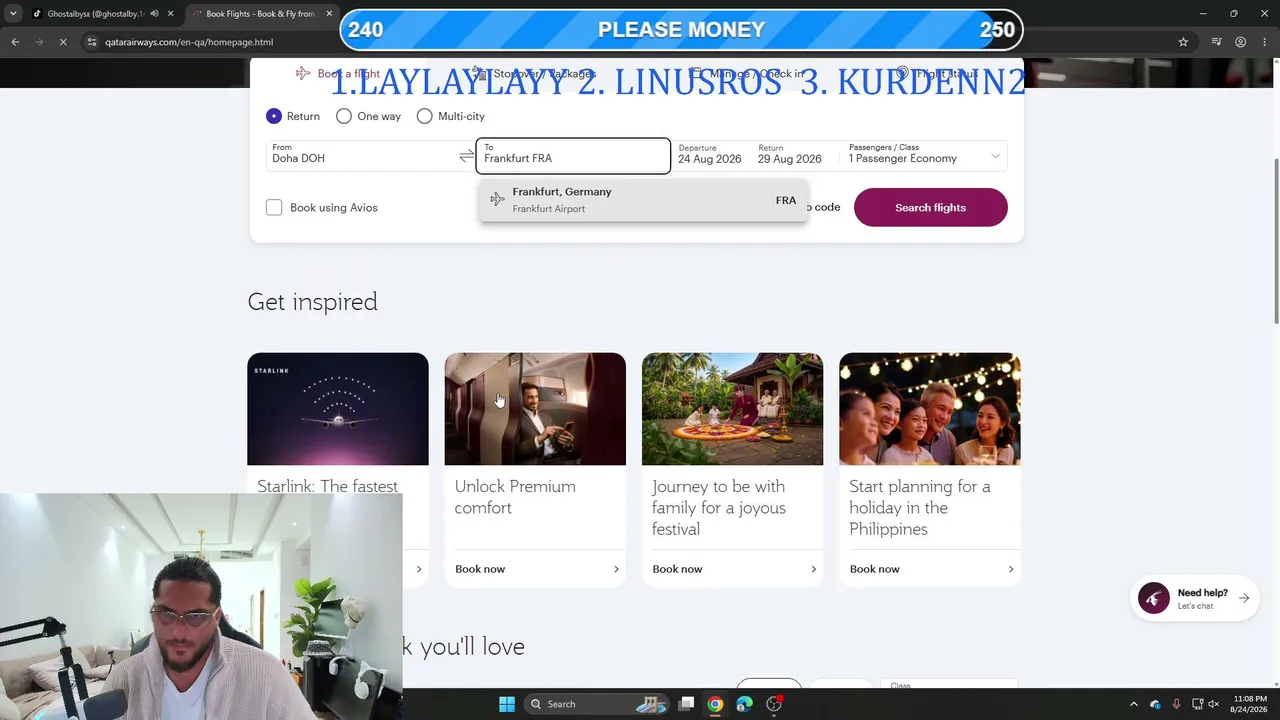
Task: Open the Return date picker
Action: [790, 154]
